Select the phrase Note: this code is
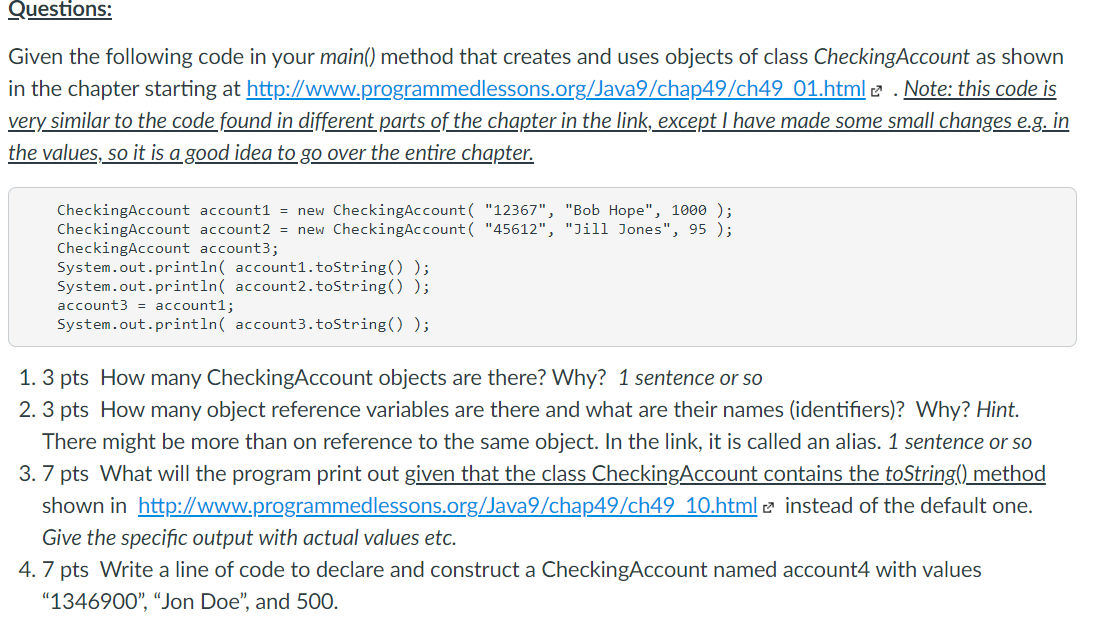 (981, 88)
